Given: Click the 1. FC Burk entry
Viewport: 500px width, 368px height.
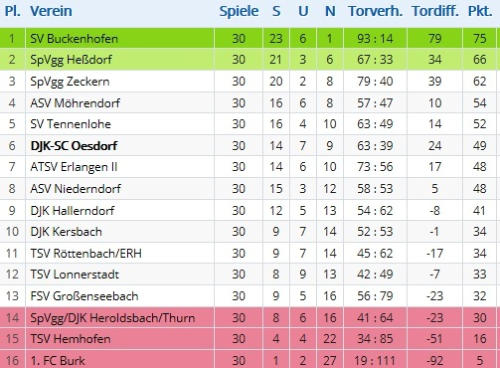Looking at the screenshot, I should (58, 361).
